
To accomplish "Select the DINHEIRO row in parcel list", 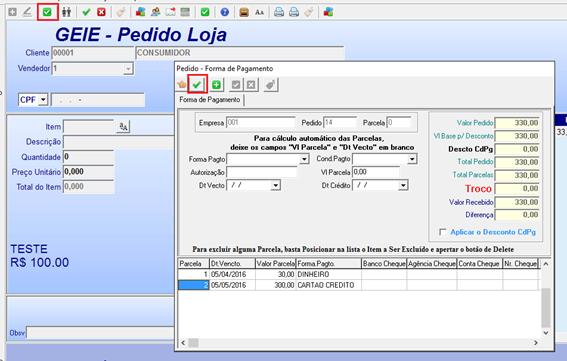I will coord(358,274).
